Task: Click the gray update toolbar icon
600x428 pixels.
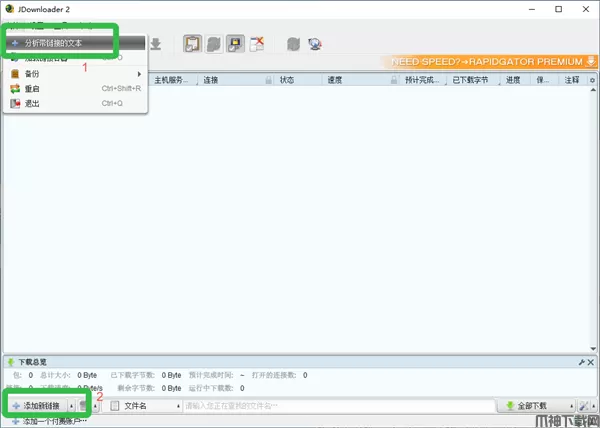Action: [293, 44]
